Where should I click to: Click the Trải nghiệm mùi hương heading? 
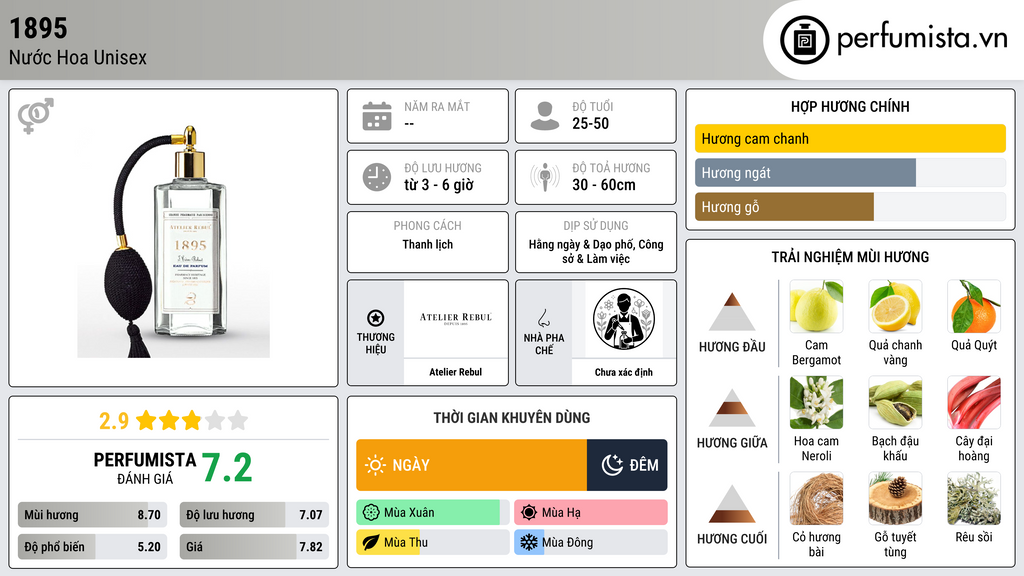pyautogui.click(x=850, y=257)
